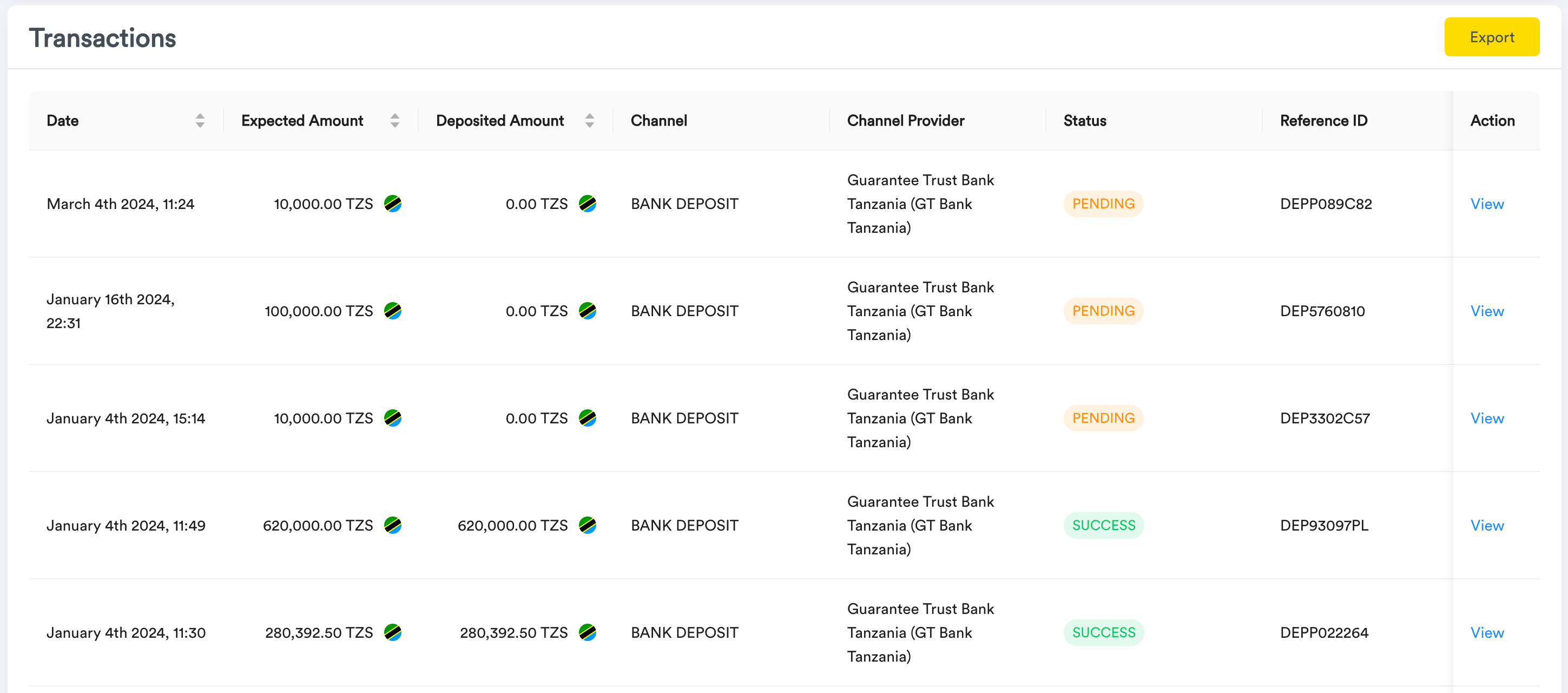Click the Expected Amount header label
Image resolution: width=1568 pixels, height=693 pixels.
[302, 121]
